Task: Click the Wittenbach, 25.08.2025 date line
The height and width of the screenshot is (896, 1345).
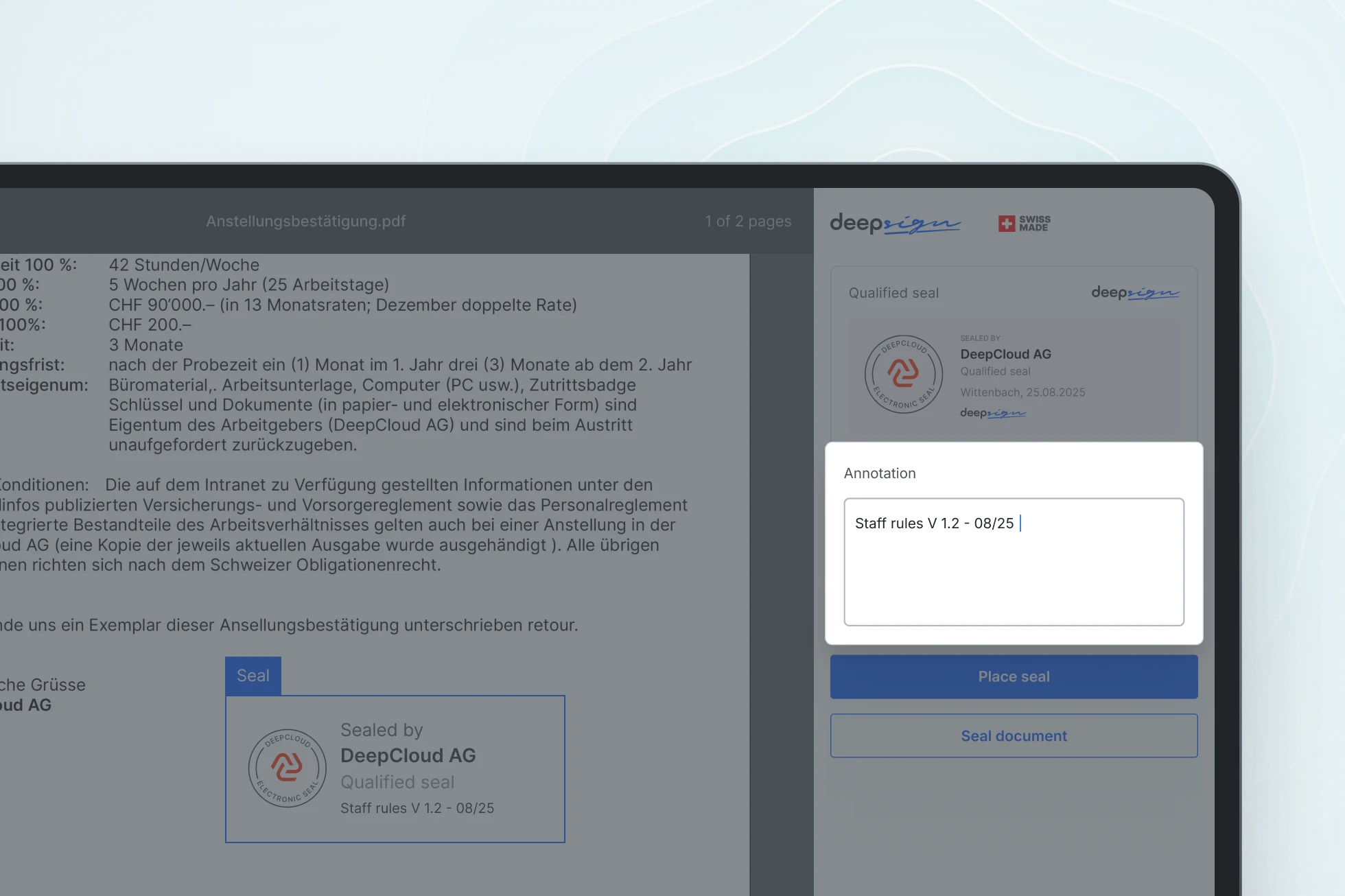Action: [1022, 392]
